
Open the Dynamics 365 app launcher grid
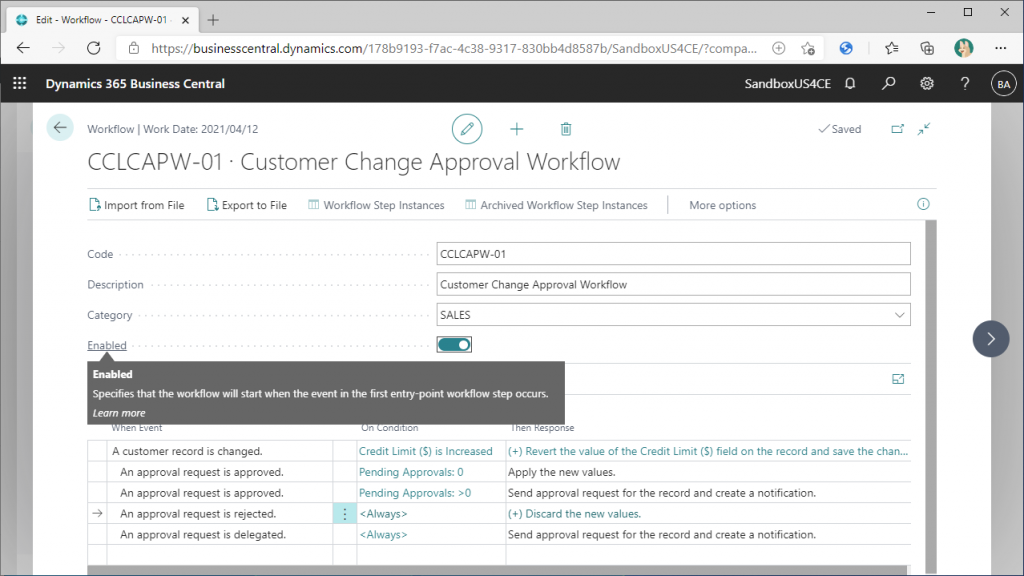[20, 84]
